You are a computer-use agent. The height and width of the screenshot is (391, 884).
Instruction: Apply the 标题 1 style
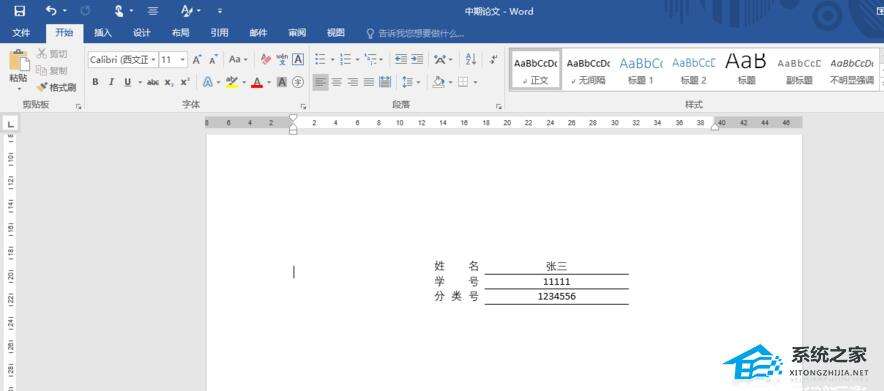(640, 69)
